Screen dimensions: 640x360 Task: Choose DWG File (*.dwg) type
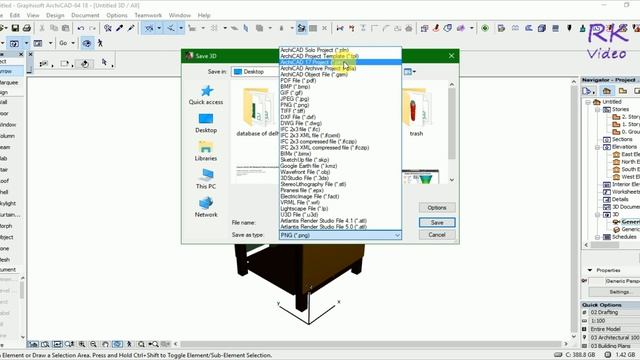(x=340, y=123)
